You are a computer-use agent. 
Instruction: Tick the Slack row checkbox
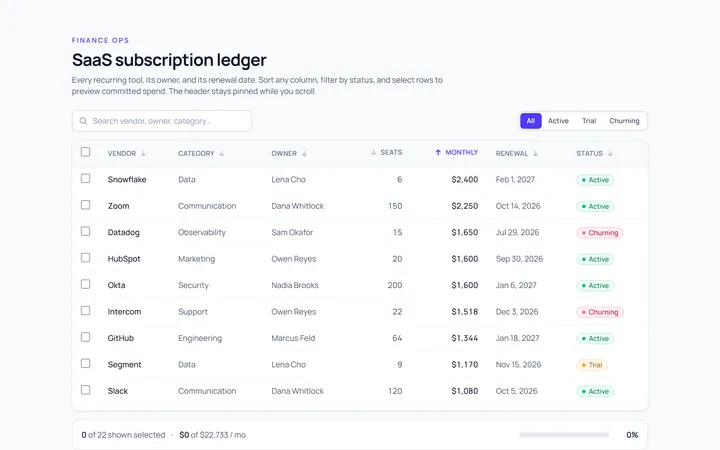[85, 390]
